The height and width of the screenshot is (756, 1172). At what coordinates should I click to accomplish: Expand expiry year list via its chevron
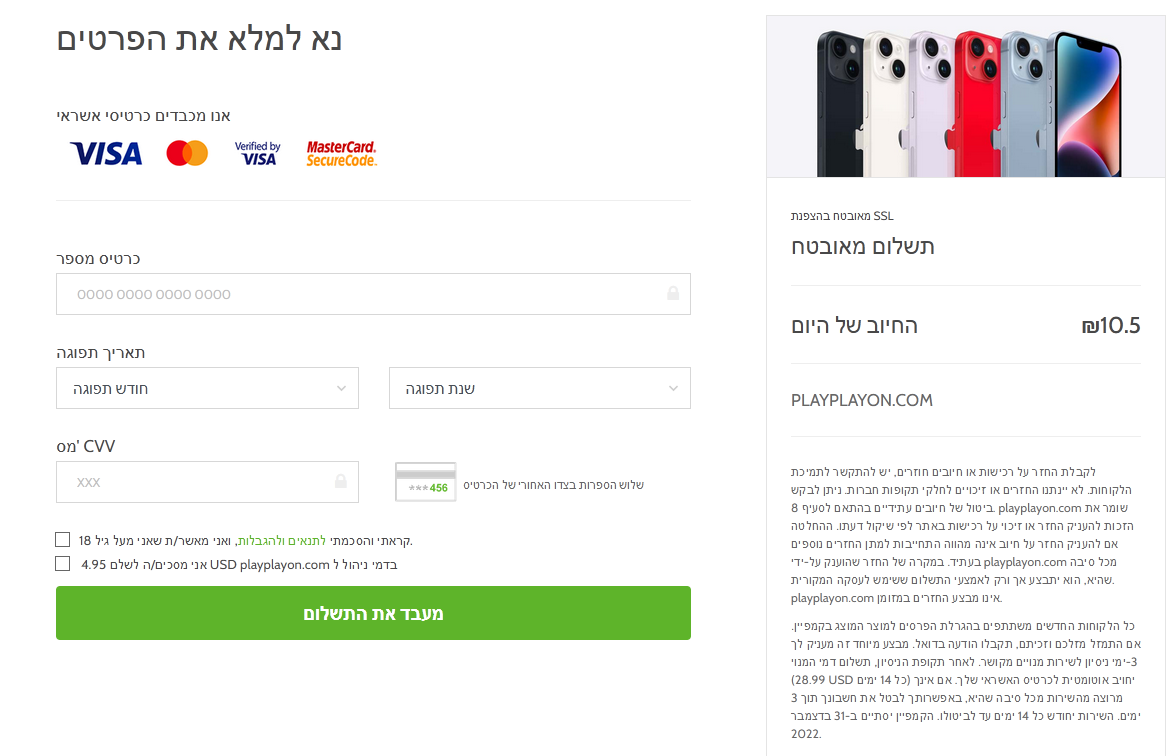673,388
